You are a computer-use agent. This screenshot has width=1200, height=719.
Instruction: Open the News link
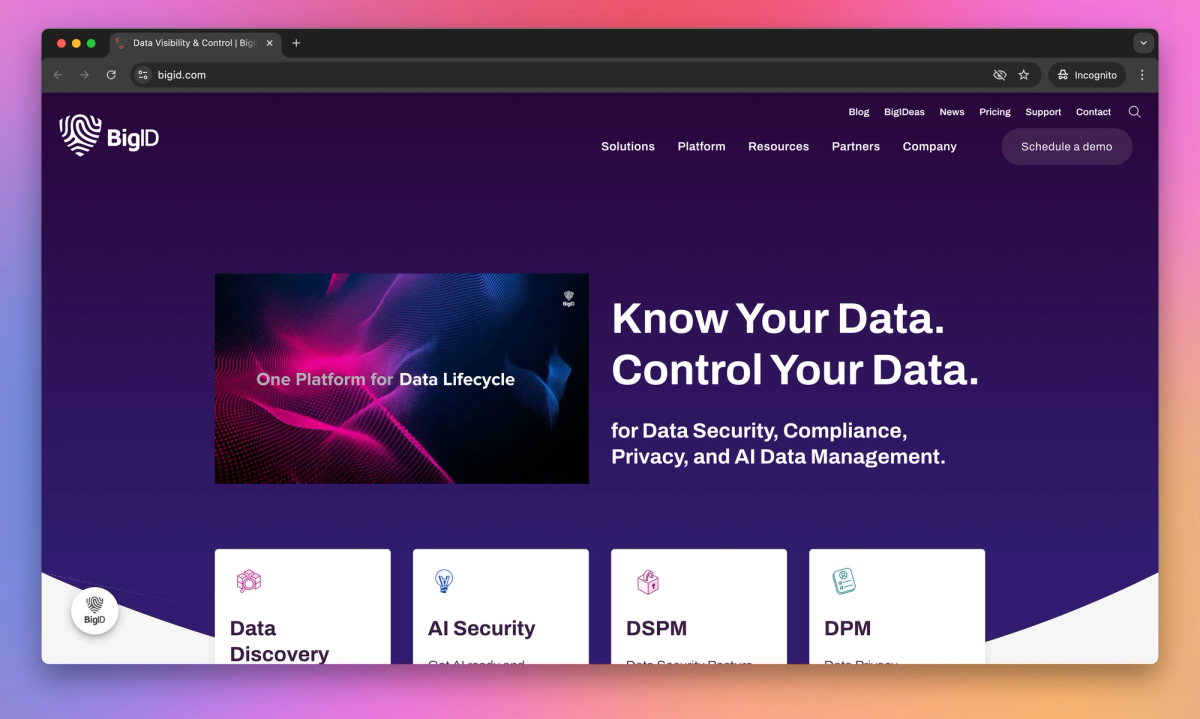pos(952,112)
